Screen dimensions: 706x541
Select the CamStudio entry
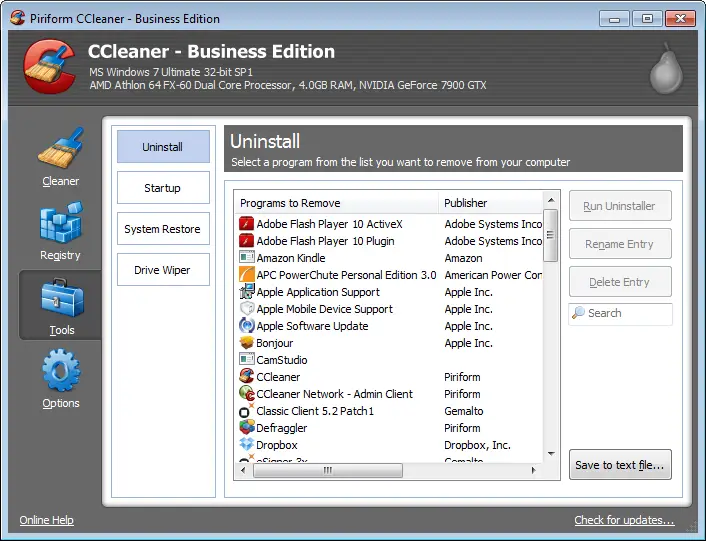(x=389, y=360)
